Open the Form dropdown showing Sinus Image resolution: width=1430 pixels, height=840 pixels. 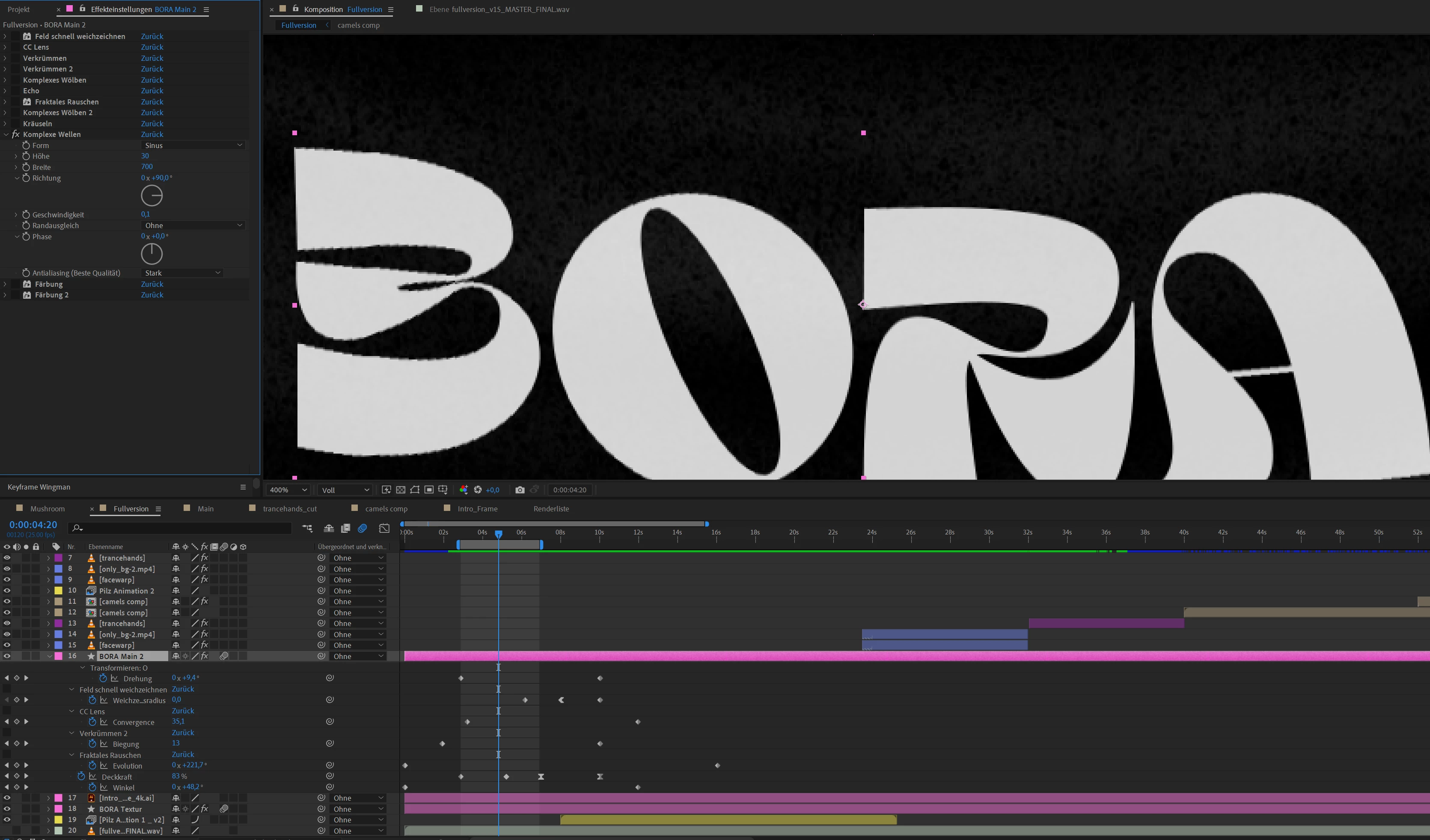point(193,145)
